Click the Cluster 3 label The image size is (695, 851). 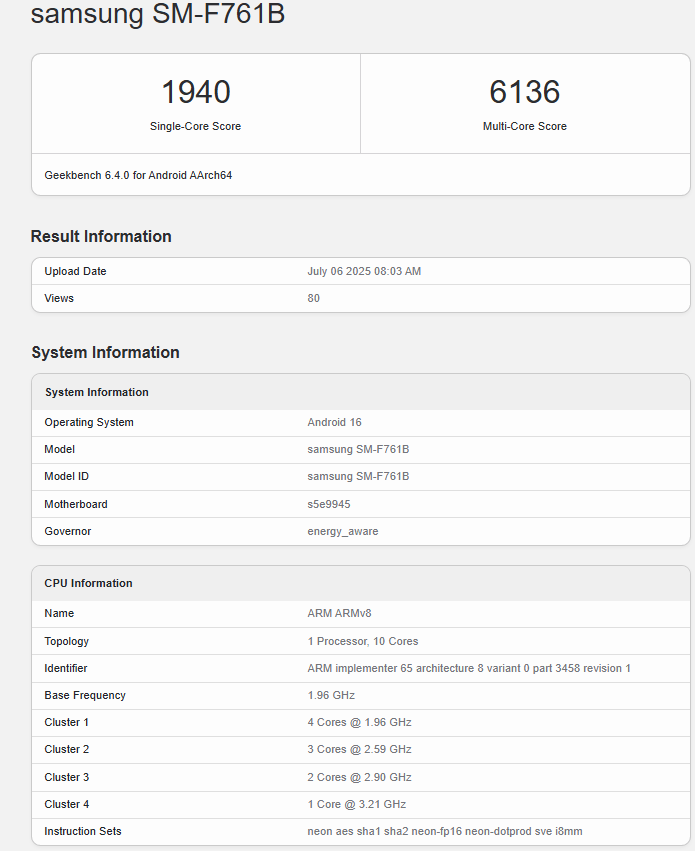67,777
